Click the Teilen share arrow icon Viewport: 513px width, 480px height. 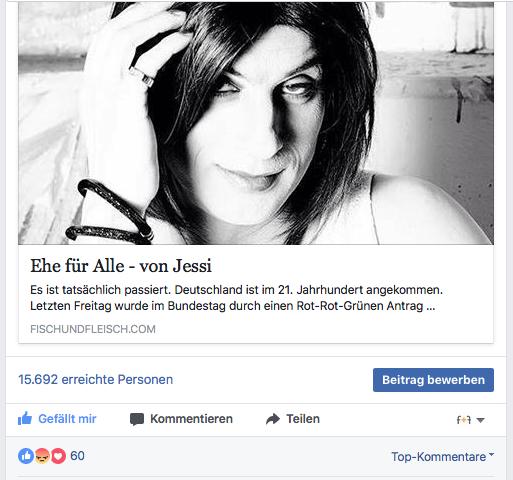click(x=273, y=419)
